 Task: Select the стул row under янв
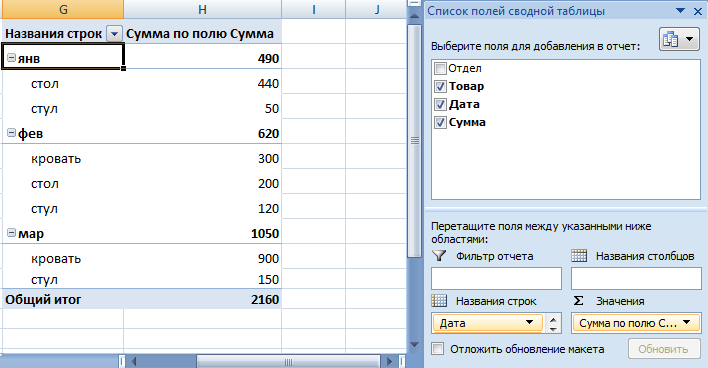click(x=63, y=108)
